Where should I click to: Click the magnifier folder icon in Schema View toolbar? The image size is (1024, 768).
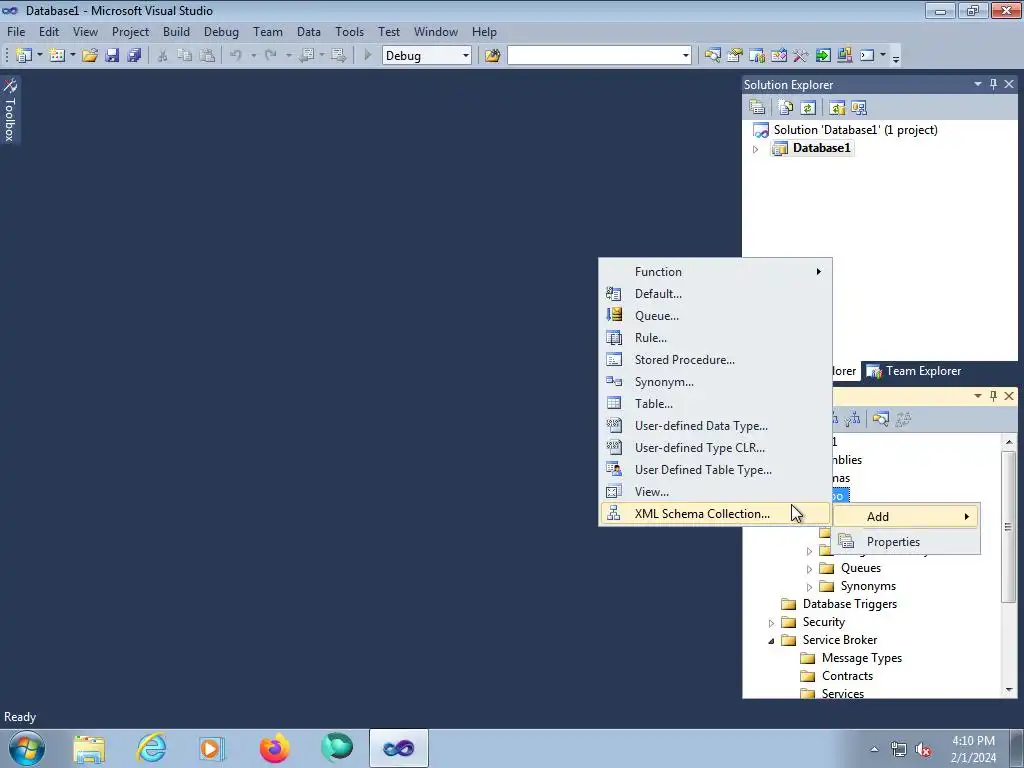[x=880, y=419]
